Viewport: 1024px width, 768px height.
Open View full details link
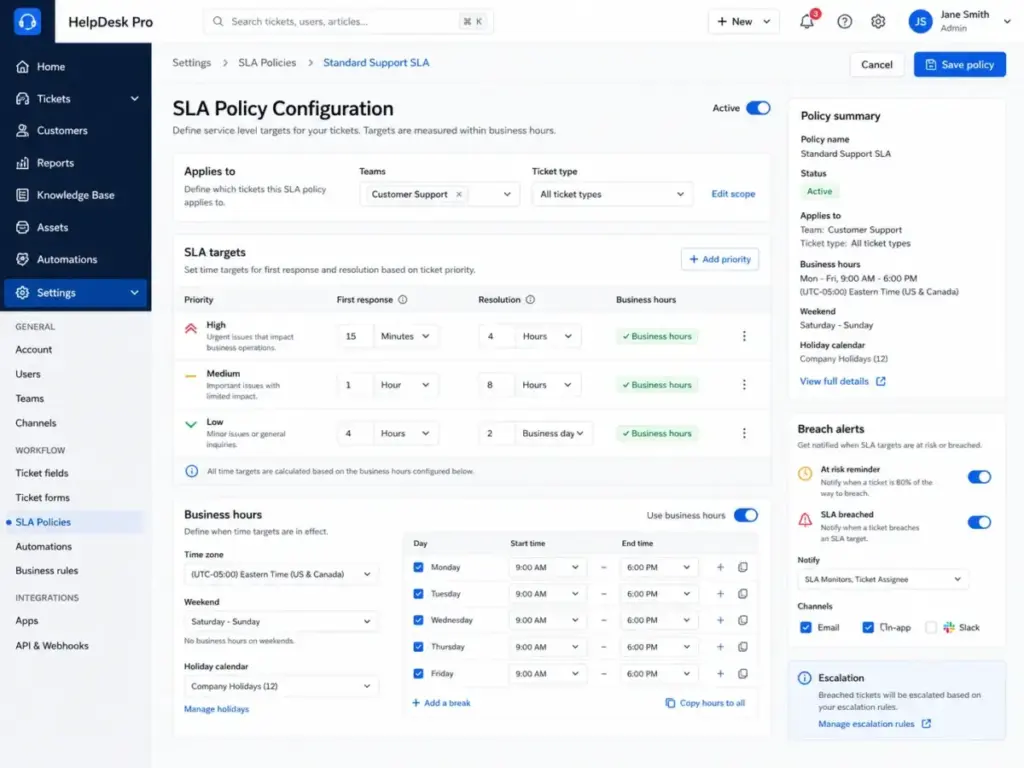click(842, 381)
